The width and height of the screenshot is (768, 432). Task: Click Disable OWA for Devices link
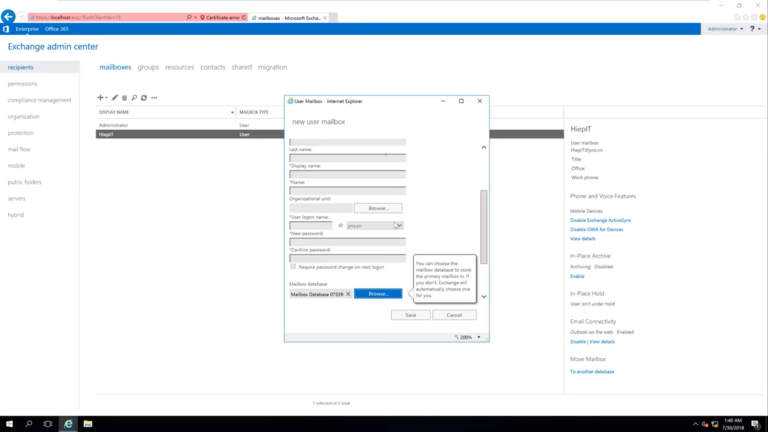point(597,229)
